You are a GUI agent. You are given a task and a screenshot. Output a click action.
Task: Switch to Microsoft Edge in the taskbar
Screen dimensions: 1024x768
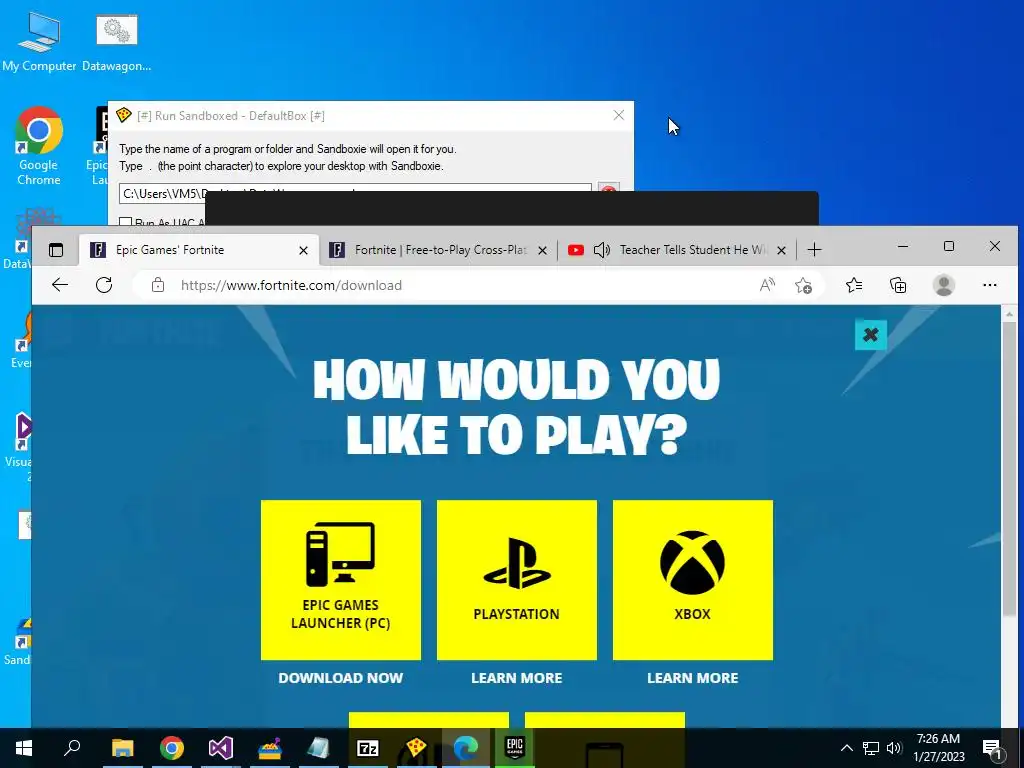click(x=466, y=748)
